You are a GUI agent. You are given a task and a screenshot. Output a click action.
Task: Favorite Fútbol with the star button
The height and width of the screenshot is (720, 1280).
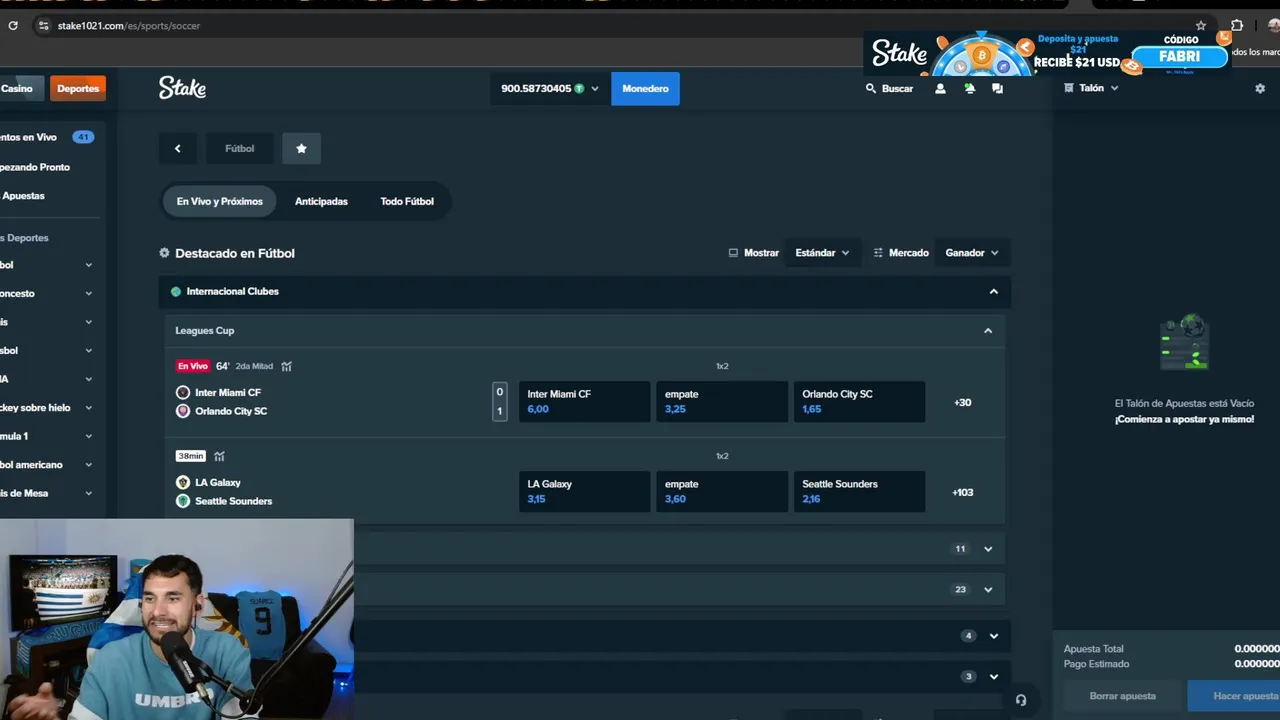click(x=301, y=148)
